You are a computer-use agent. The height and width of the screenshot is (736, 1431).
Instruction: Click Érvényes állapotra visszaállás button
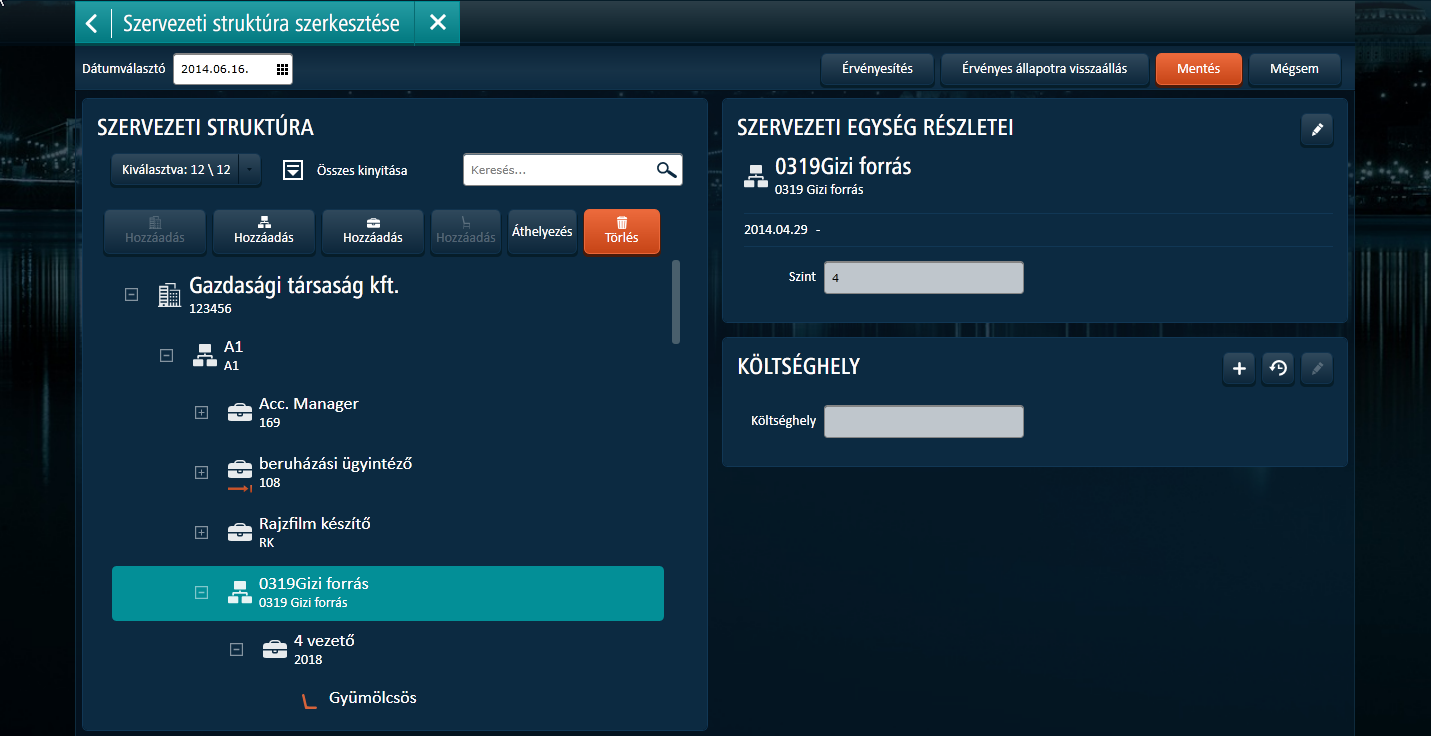(1044, 69)
